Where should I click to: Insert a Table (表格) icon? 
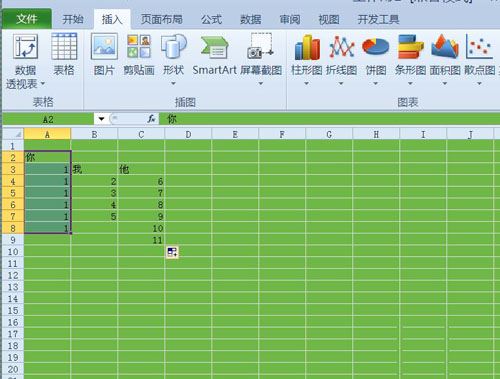coord(64,46)
